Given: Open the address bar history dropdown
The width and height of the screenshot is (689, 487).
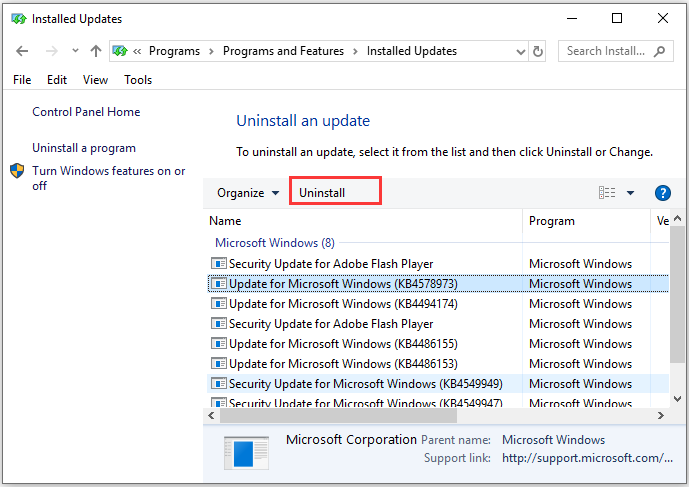Looking at the screenshot, I should coord(518,51).
